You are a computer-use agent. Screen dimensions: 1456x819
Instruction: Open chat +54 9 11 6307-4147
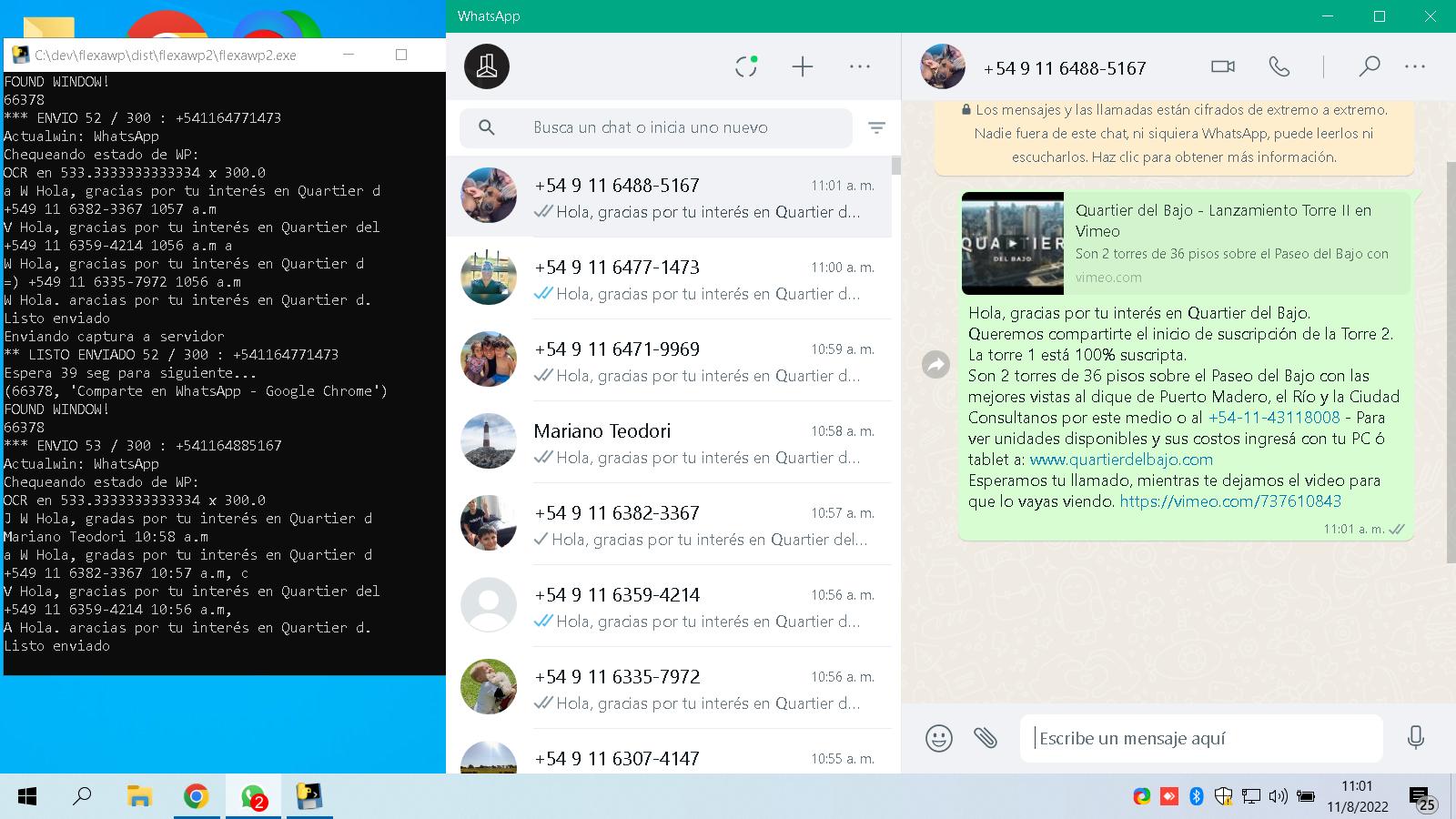click(669, 752)
